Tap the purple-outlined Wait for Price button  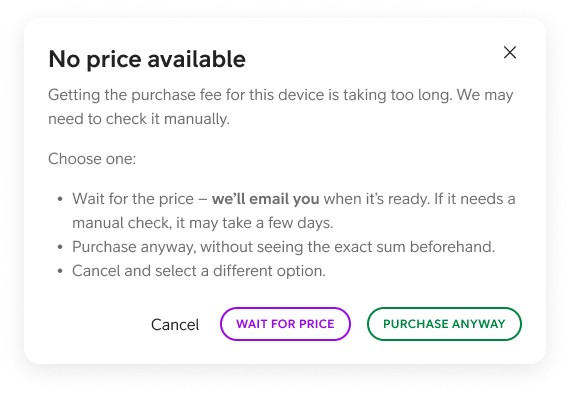tap(285, 324)
